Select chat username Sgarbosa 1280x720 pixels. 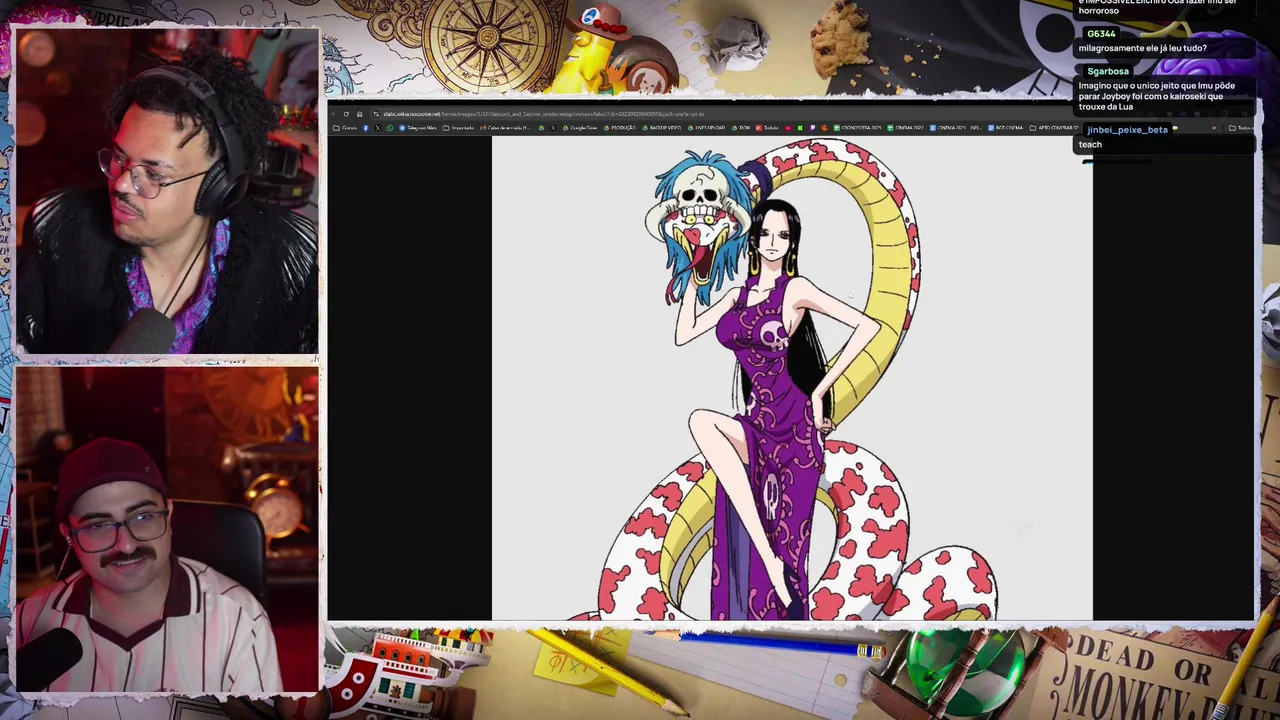coord(1108,71)
